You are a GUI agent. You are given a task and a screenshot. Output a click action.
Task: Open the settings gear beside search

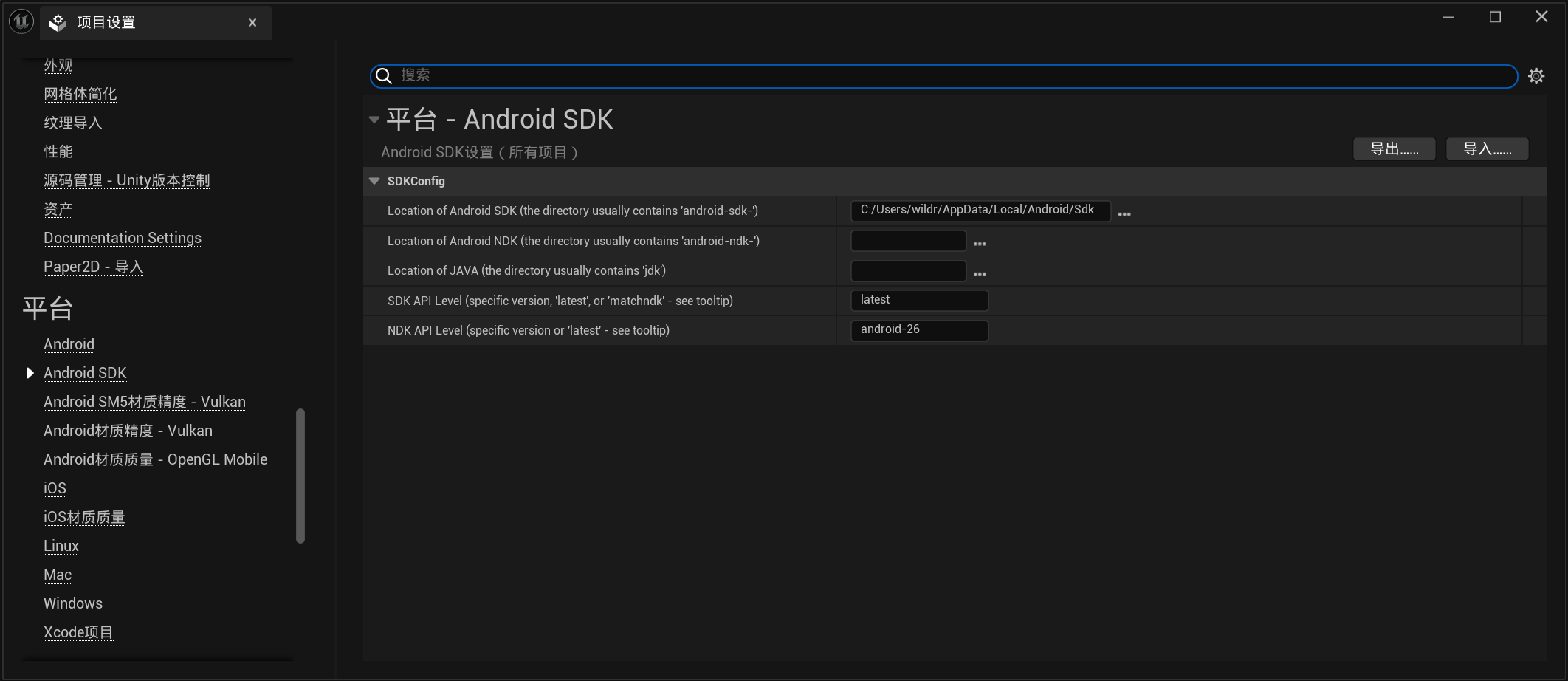click(1536, 76)
